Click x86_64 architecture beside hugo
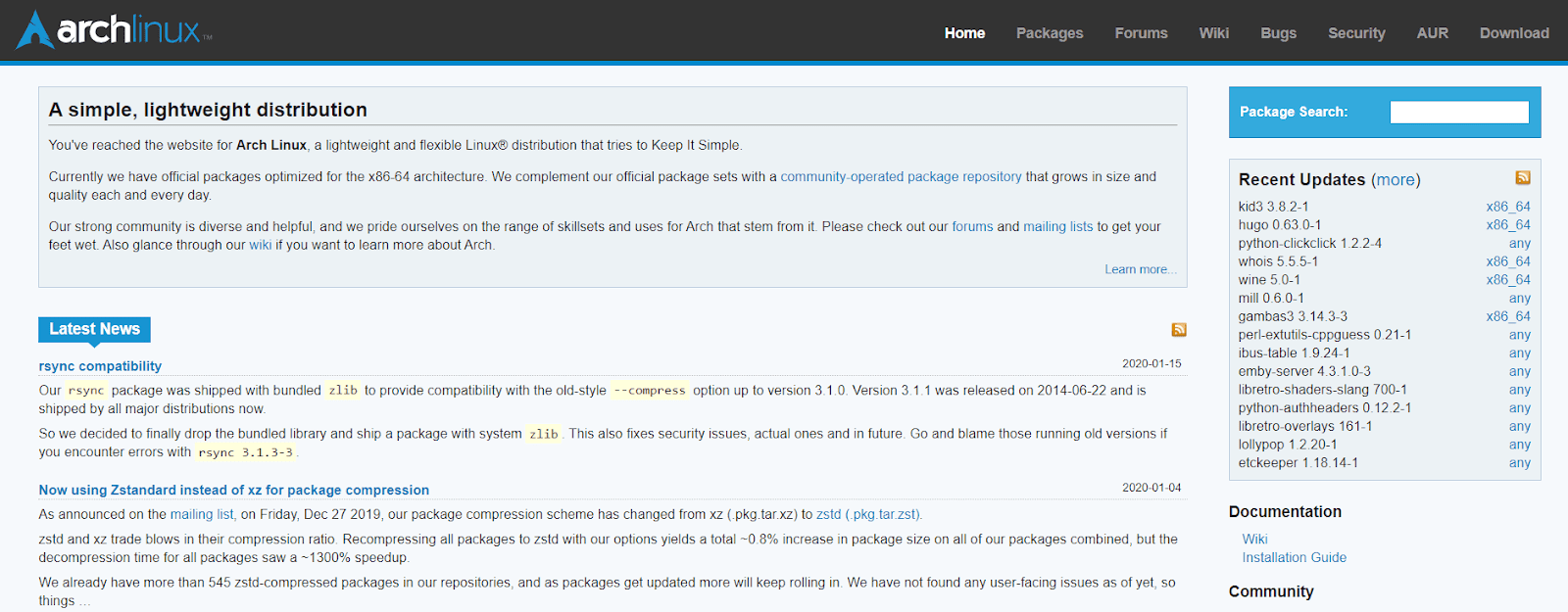 click(1508, 225)
